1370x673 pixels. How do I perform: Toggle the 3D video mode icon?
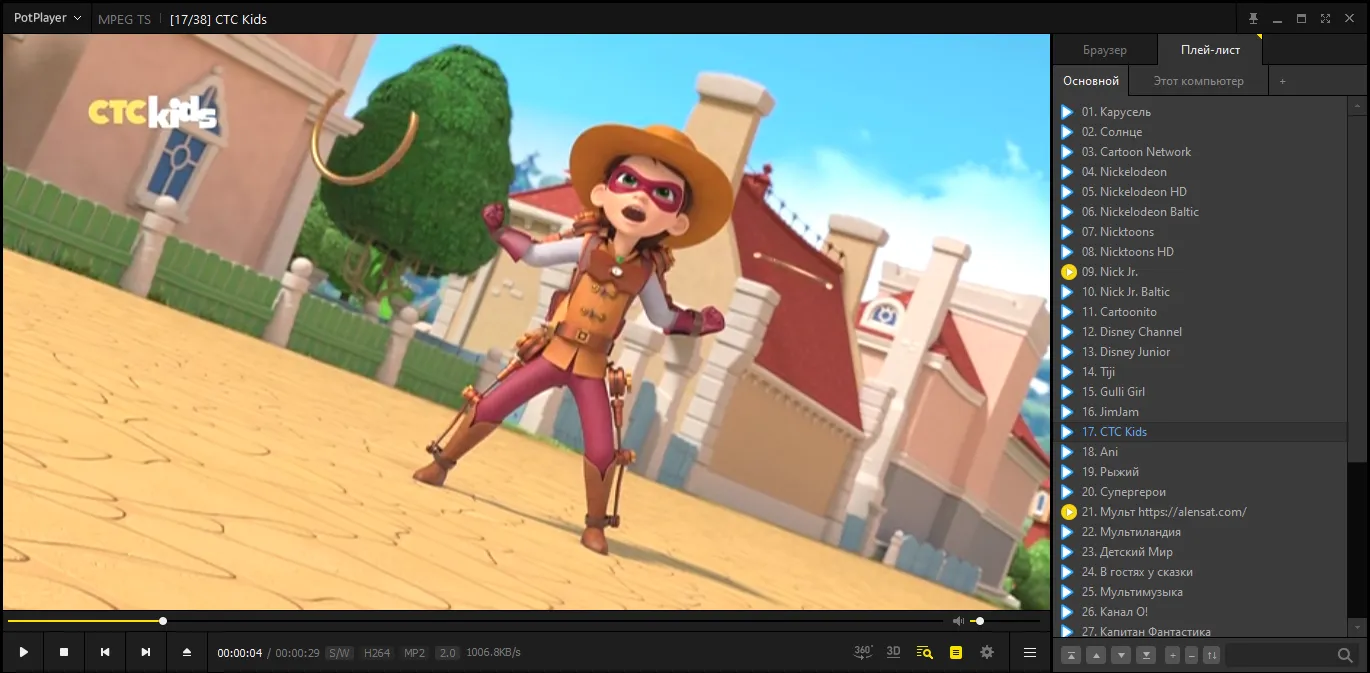tap(893, 651)
